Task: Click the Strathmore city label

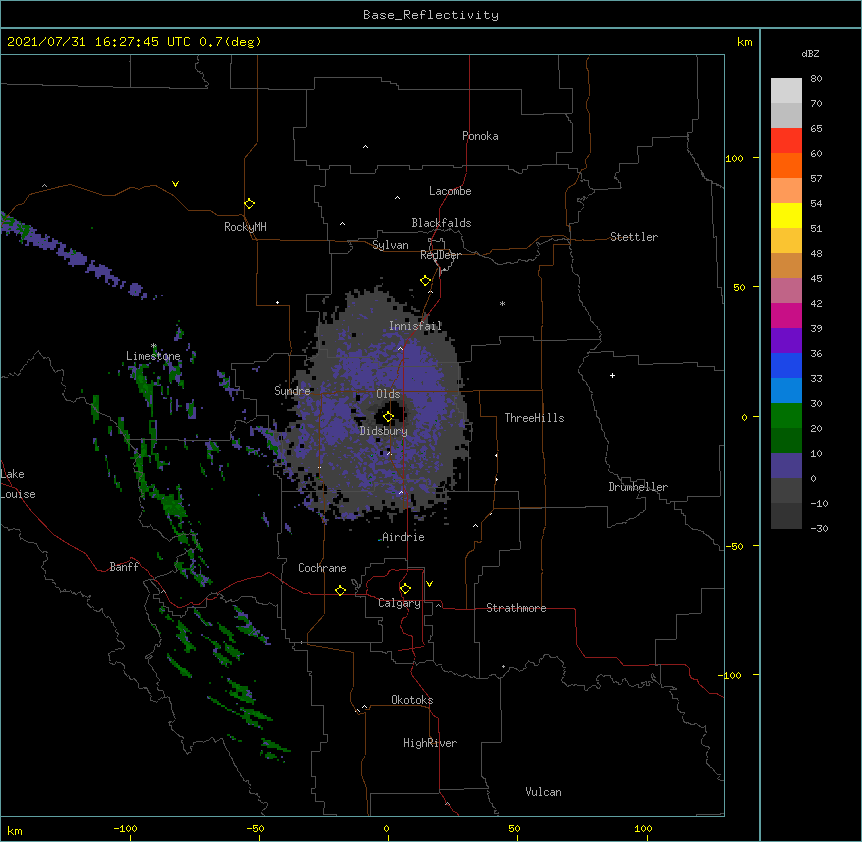Action: tap(516, 608)
